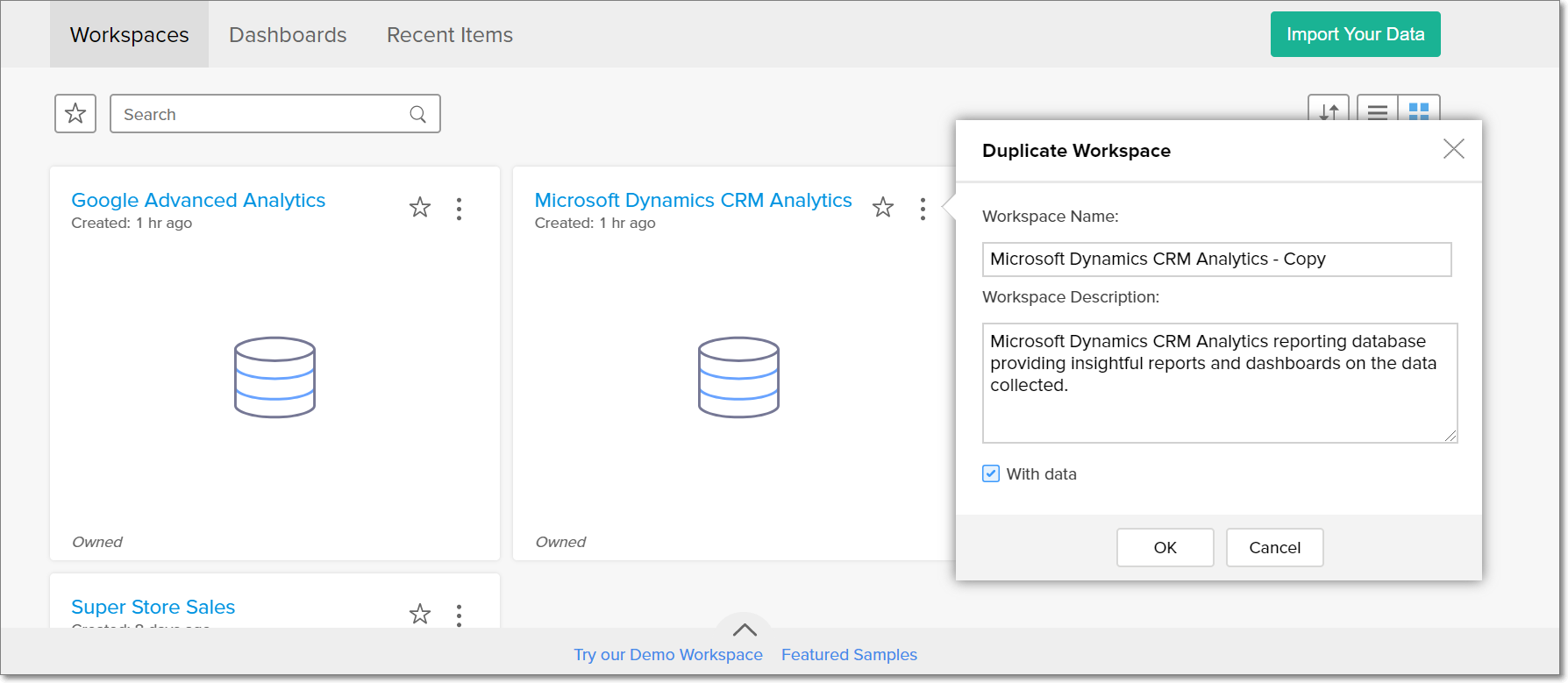This screenshot has width=1568, height=683.
Task: Star the Microsoft Dynamics CRM Analytics workspace
Action: click(x=883, y=208)
